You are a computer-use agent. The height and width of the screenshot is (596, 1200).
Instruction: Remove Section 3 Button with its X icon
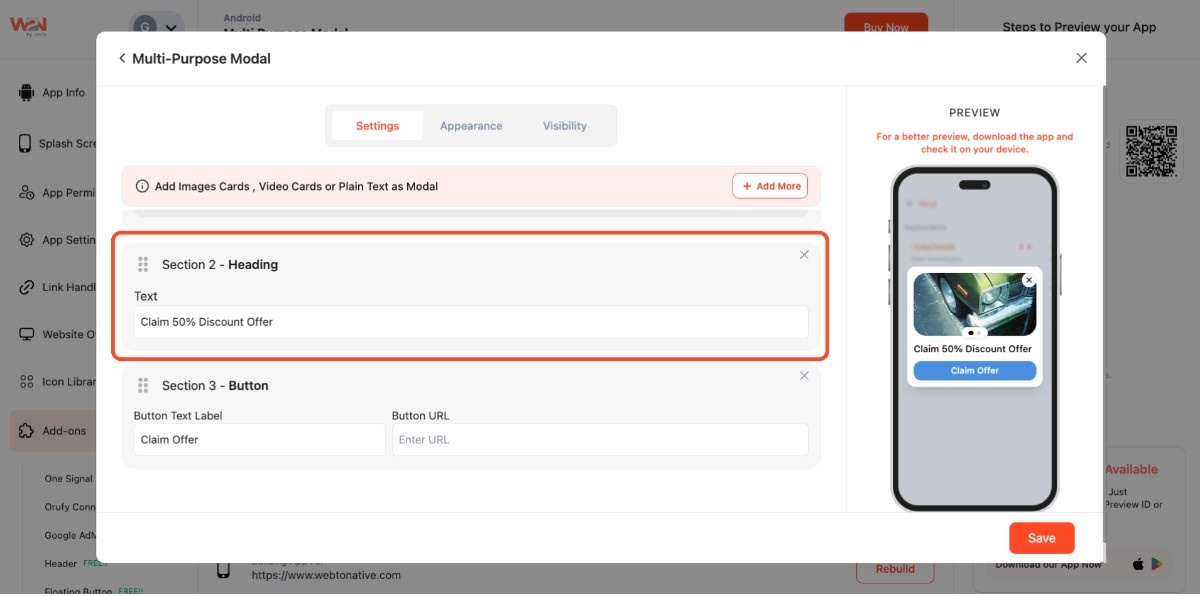[x=804, y=376]
